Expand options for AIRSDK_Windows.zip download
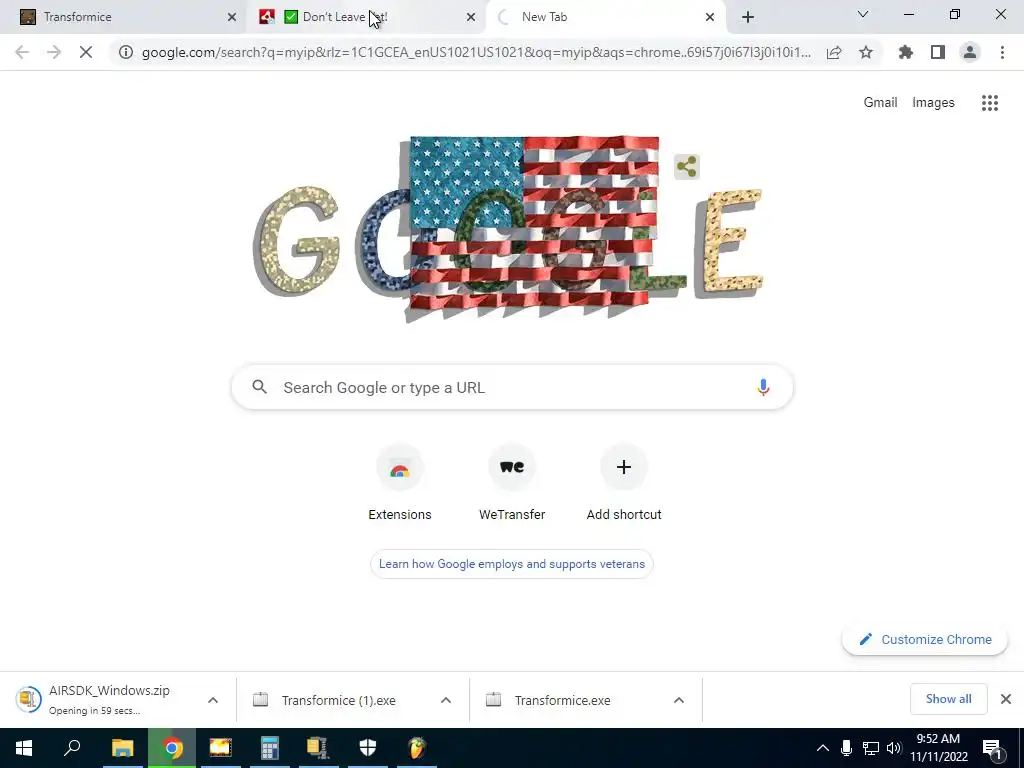 213,700
